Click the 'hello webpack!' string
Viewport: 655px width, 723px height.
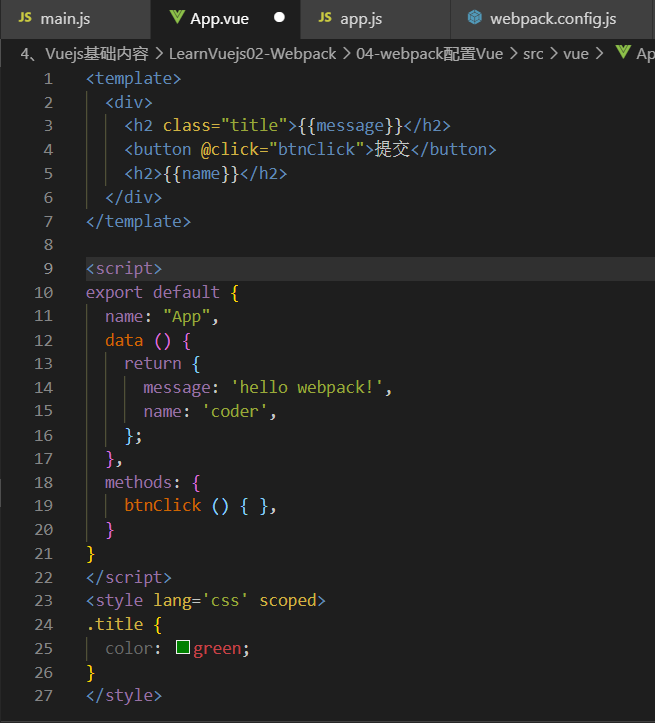(307, 388)
